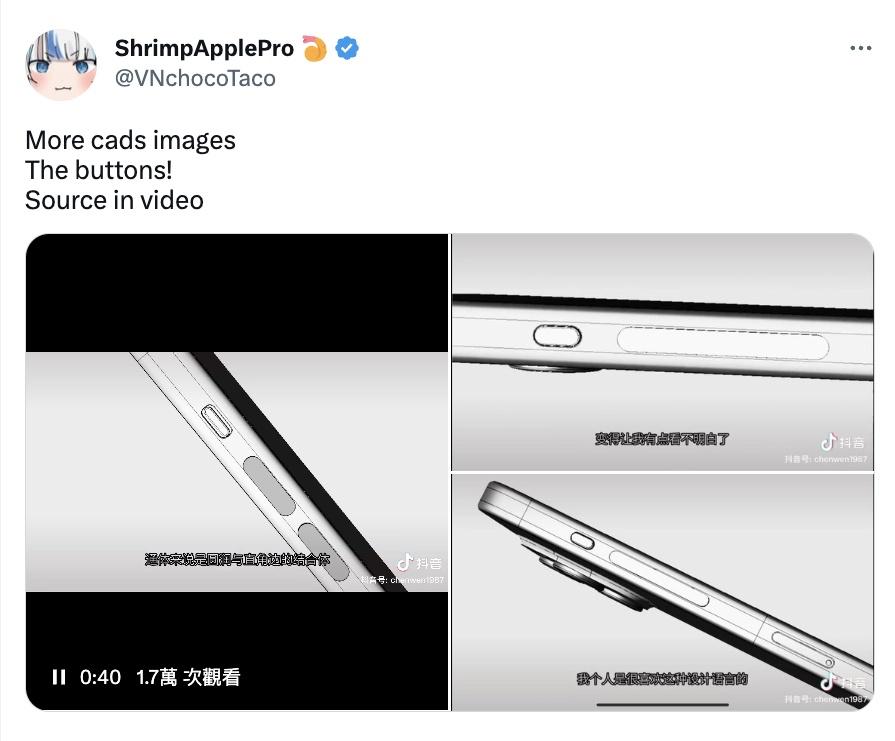Open the ShrimpApplePro display name link
The image size is (895, 741).
pos(204,48)
